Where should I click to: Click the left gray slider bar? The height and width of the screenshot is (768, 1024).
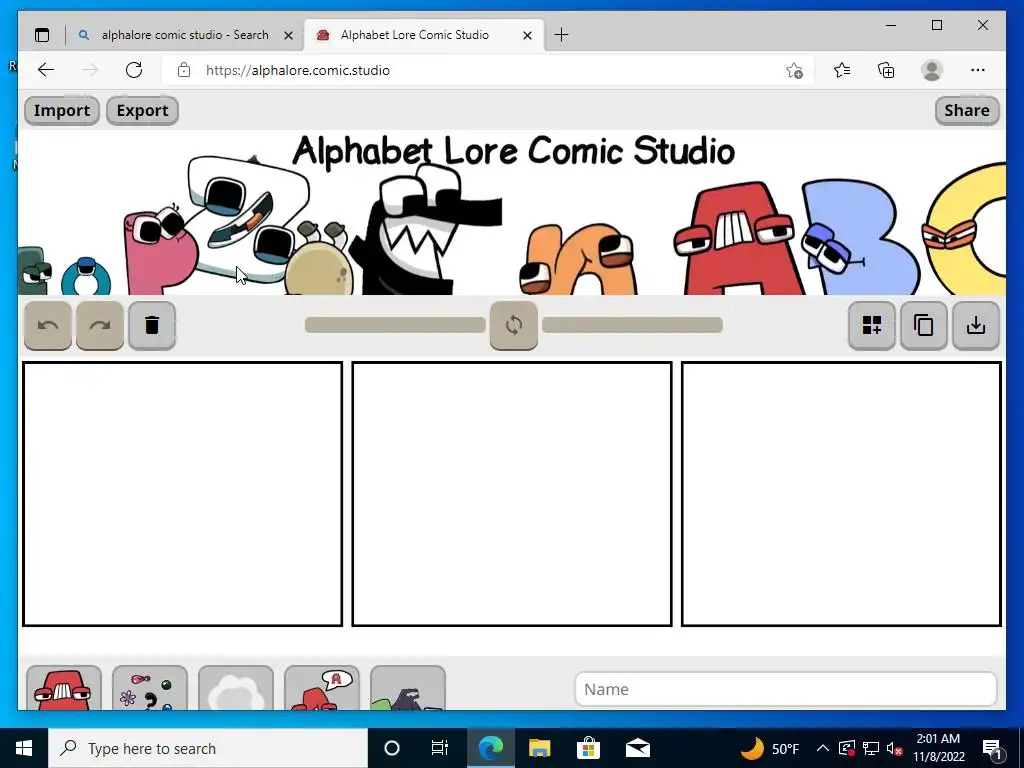[395, 325]
